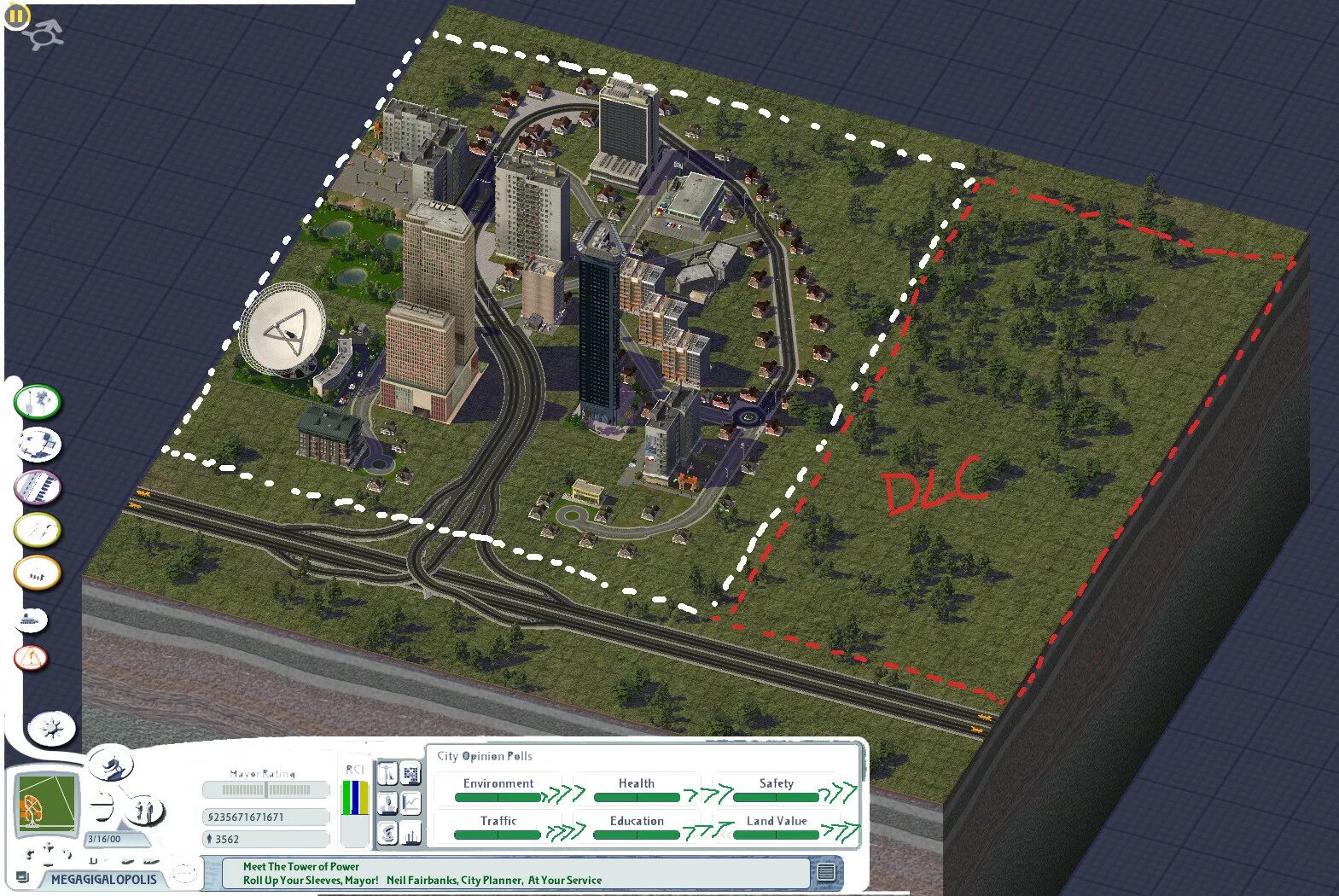The height and width of the screenshot is (896, 1339).
Task: Open the region view icon beside city name
Action: click(22, 876)
